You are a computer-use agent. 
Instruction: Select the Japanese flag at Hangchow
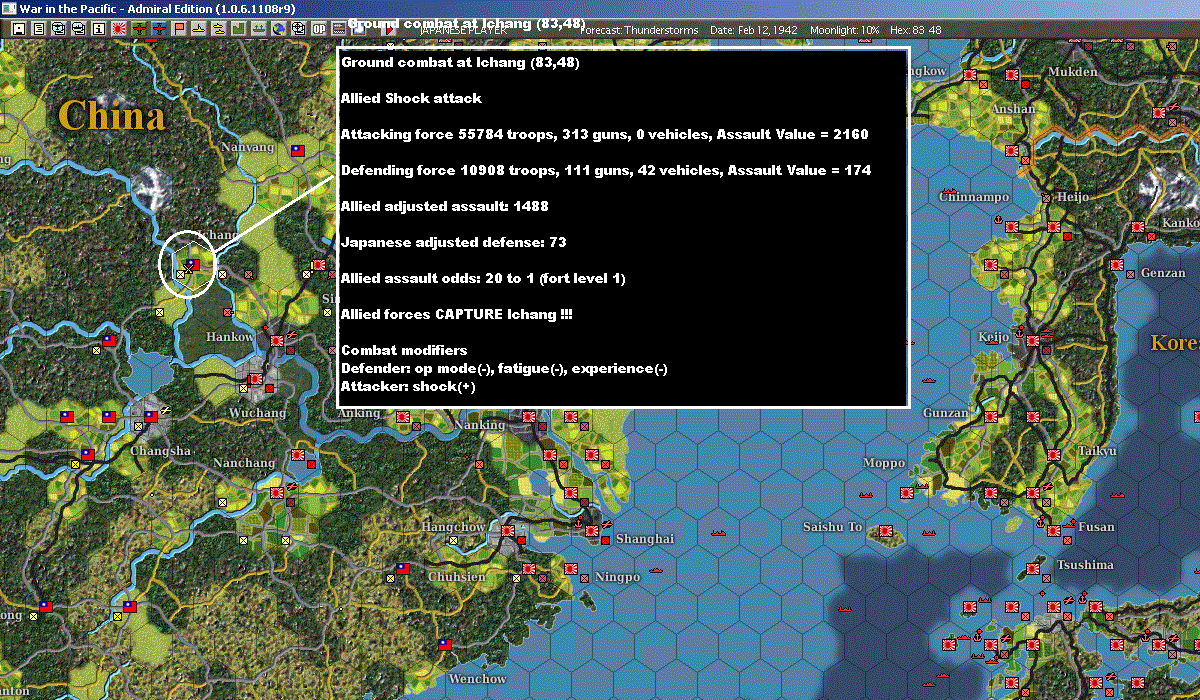[x=507, y=530]
